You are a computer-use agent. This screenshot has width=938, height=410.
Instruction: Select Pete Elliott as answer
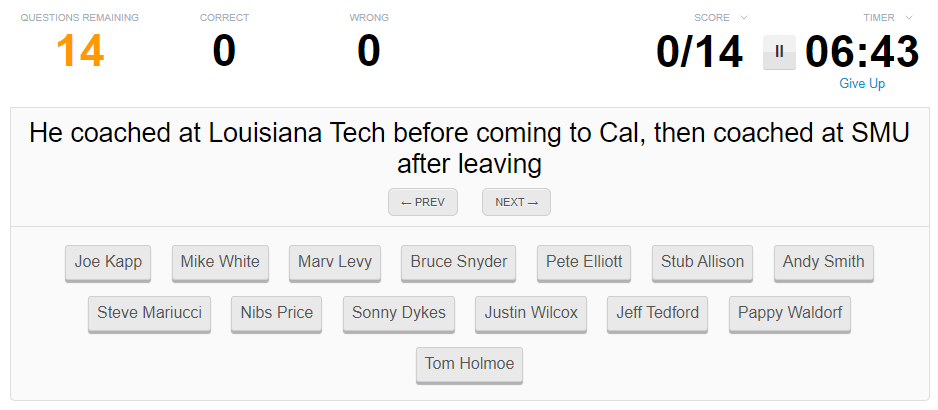tap(584, 262)
